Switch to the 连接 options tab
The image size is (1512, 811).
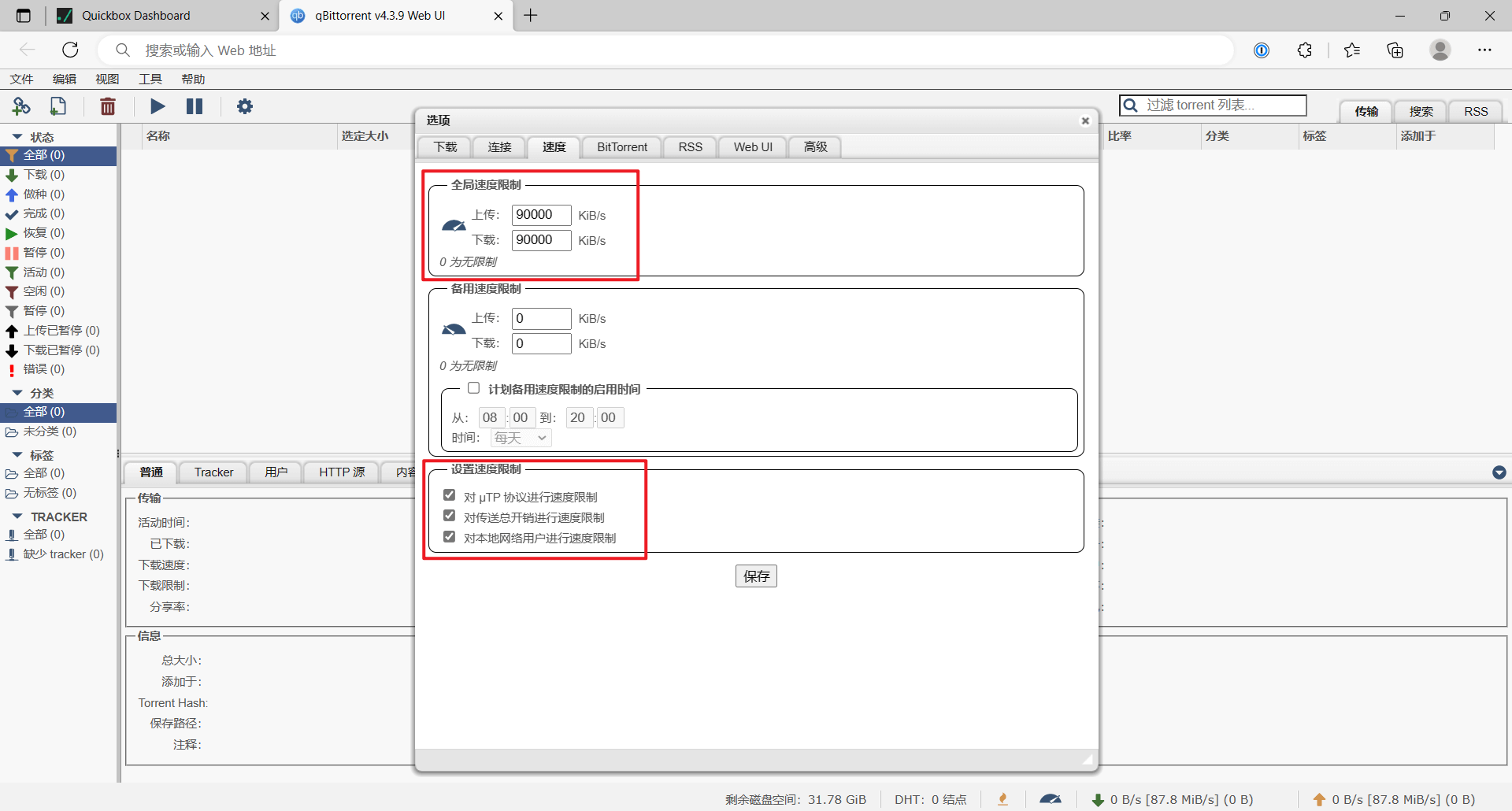coord(499,147)
